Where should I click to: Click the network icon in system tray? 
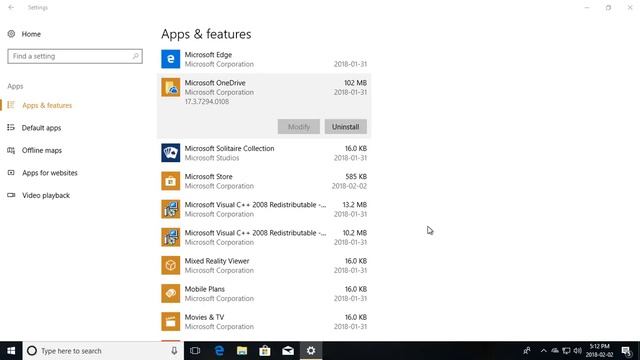coord(566,351)
